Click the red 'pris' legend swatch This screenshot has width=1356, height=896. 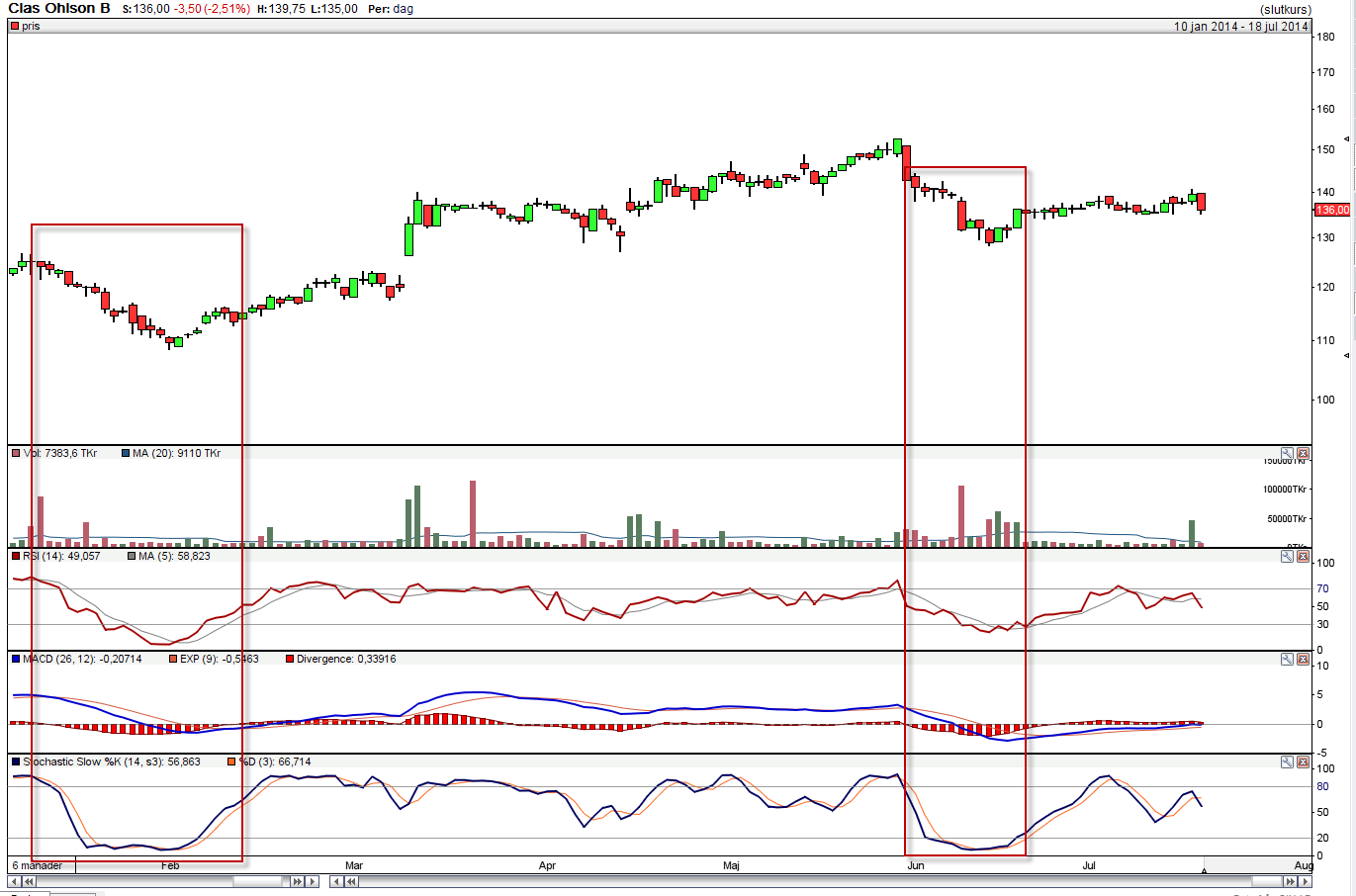coord(15,27)
